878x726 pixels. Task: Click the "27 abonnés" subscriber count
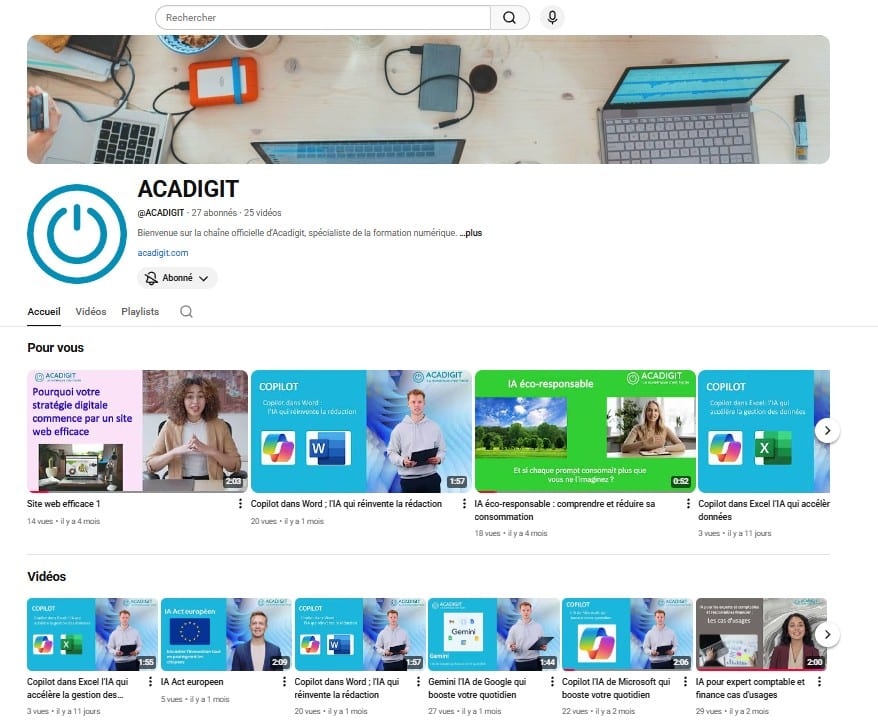[x=214, y=213]
